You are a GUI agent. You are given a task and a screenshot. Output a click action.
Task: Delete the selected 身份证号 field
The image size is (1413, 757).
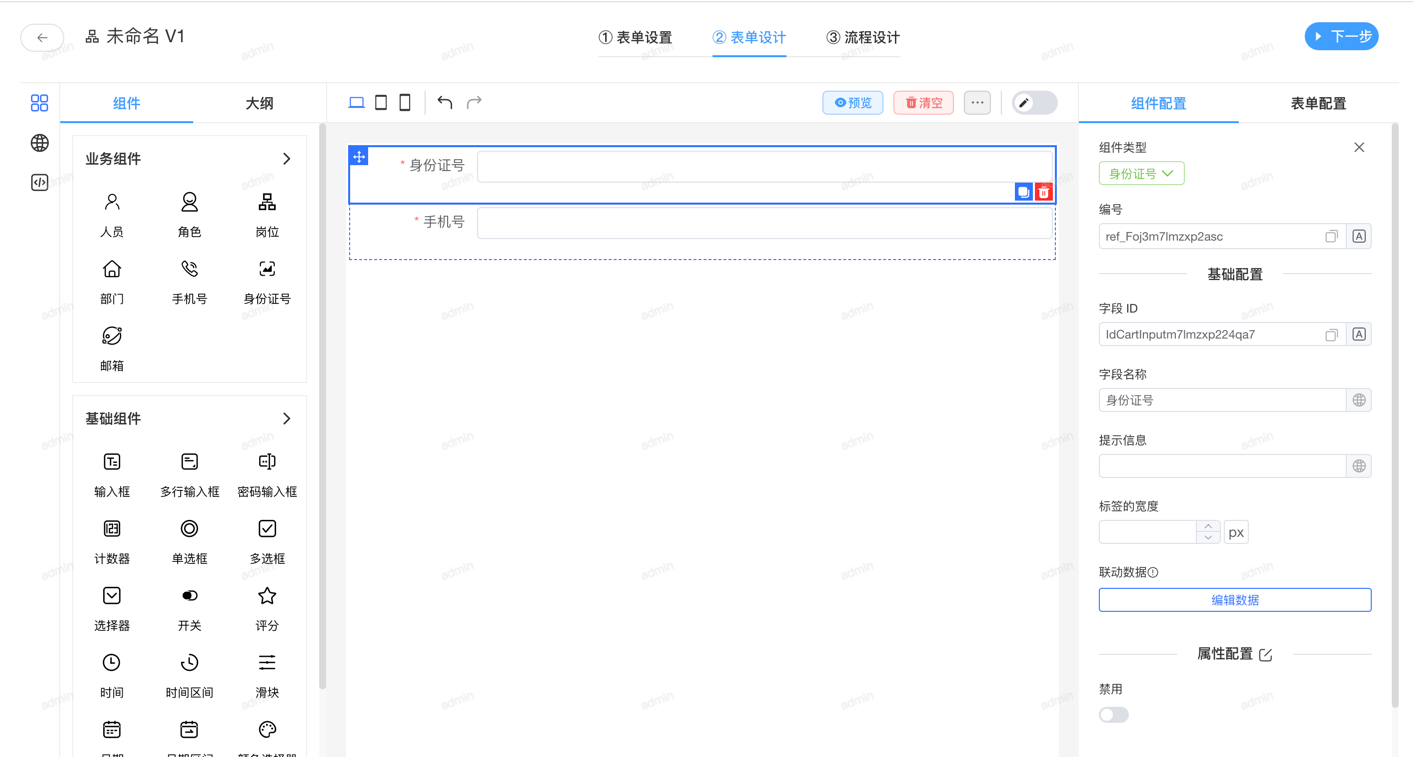1043,192
